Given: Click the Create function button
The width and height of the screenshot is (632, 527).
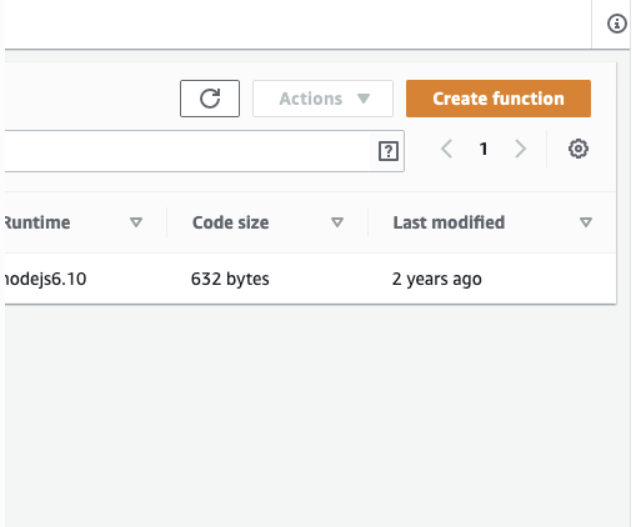Looking at the screenshot, I should pyautogui.click(x=499, y=98).
